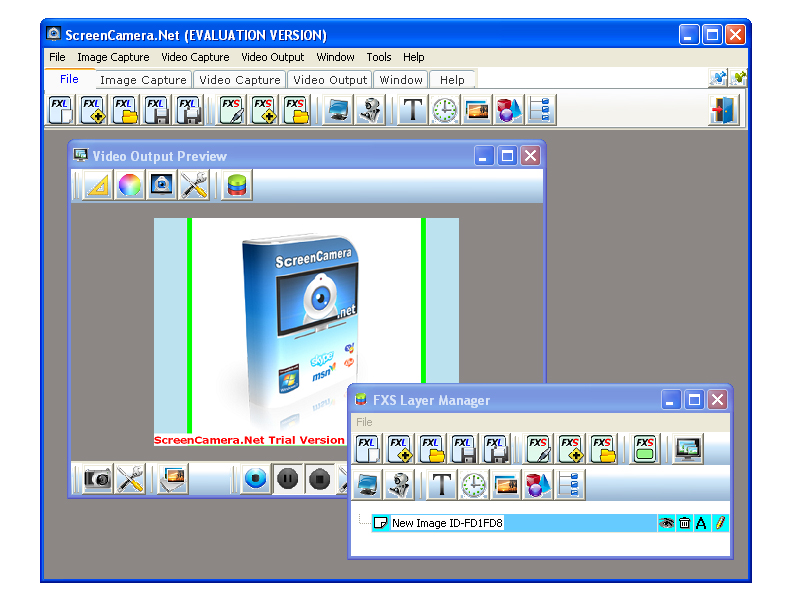
Task: Click the blue monitor screen icon in main toolbar
Action: click(338, 110)
